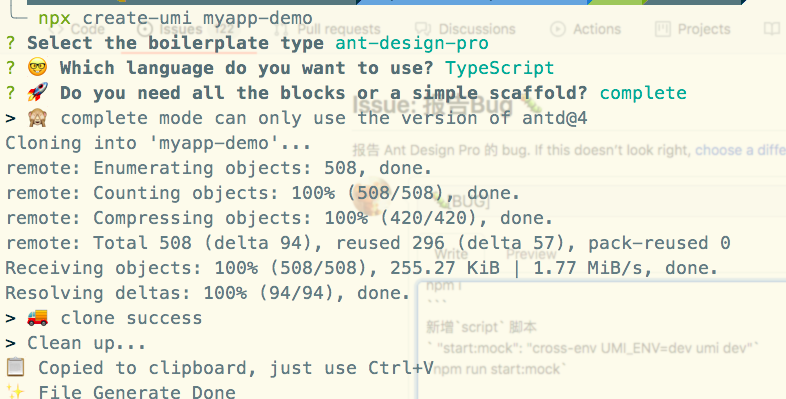Click the monkey emoji before 'complete mode'
The image size is (786, 399).
[x=38, y=117]
